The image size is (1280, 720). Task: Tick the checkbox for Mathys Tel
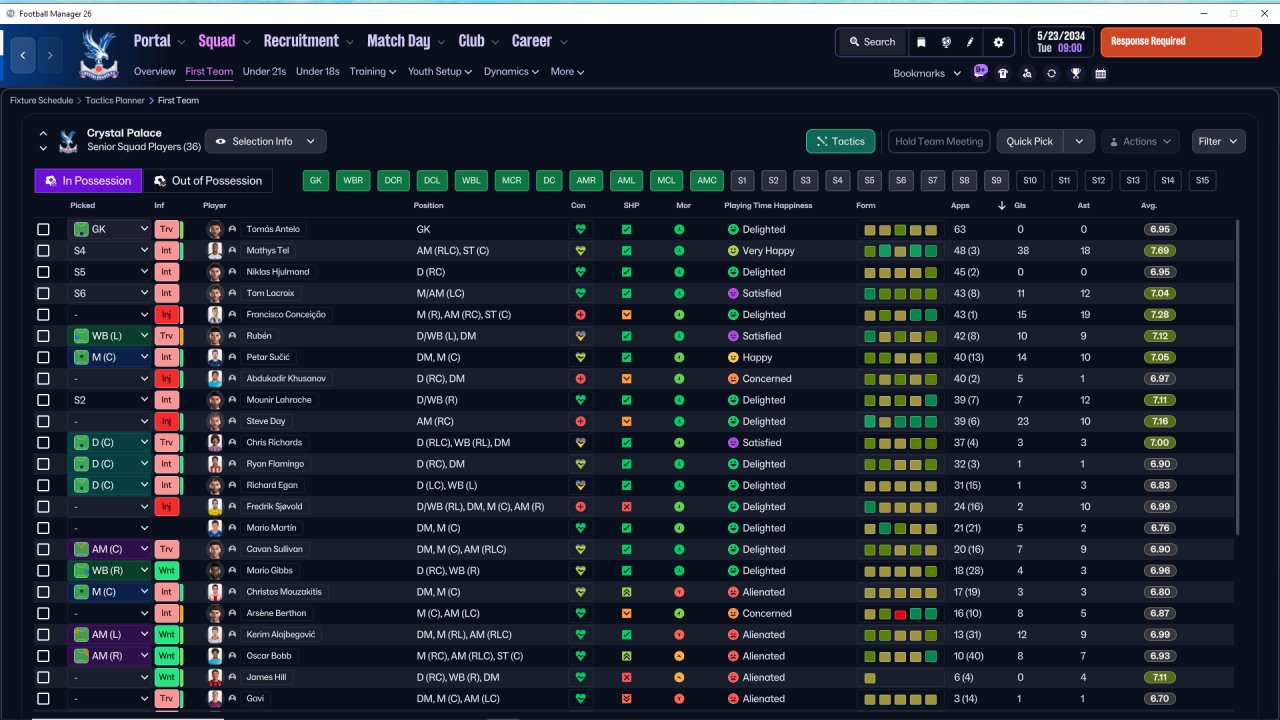[43, 251]
